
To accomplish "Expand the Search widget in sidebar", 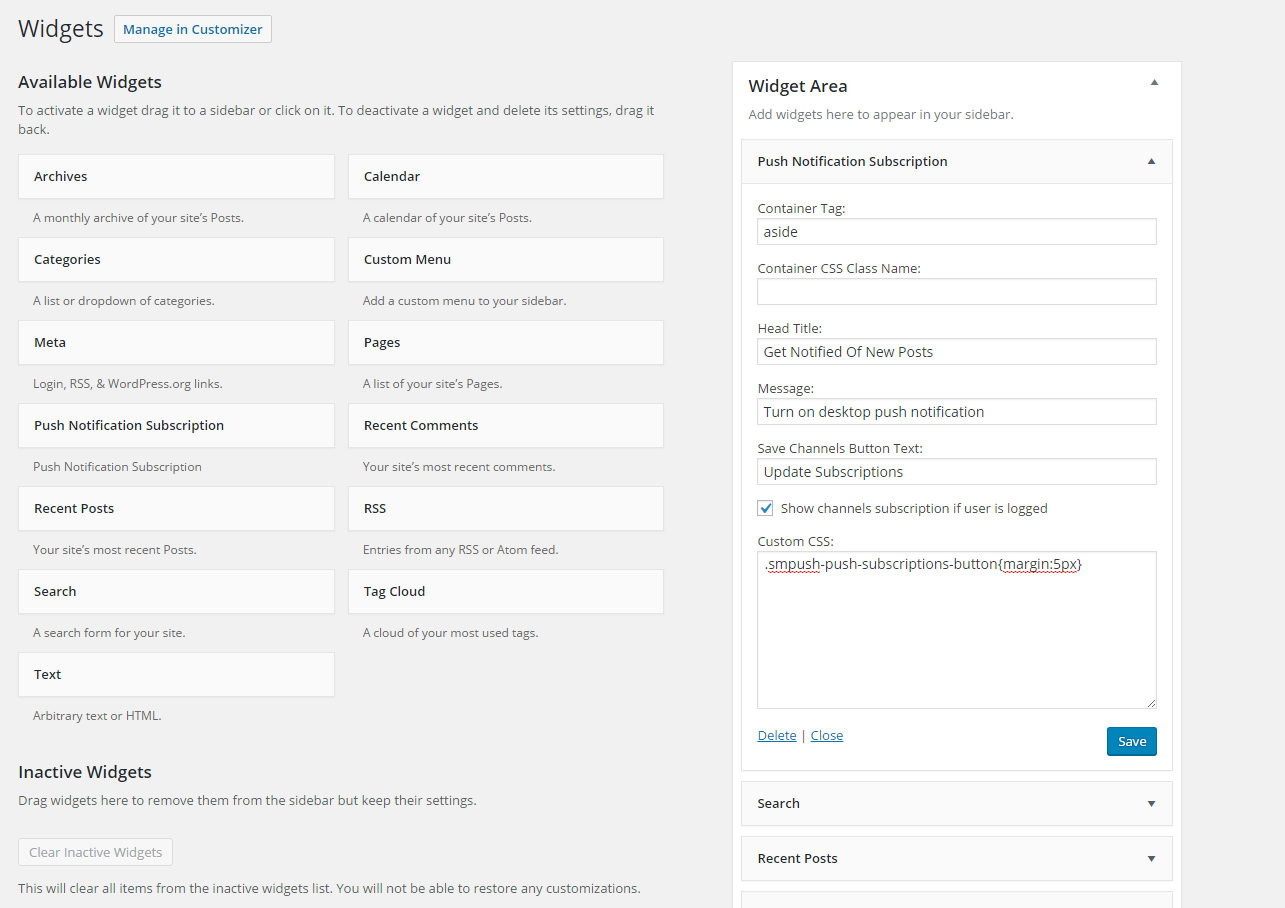I will coord(1151,803).
